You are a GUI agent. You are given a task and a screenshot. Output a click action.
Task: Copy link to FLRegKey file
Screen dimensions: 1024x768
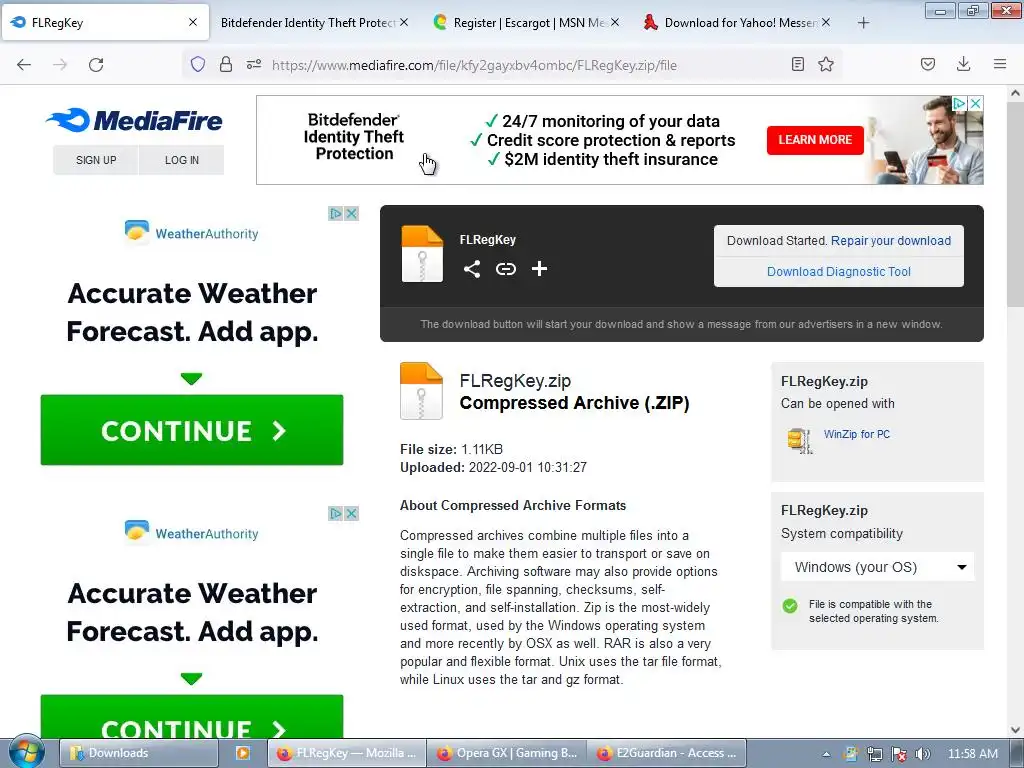tap(505, 269)
